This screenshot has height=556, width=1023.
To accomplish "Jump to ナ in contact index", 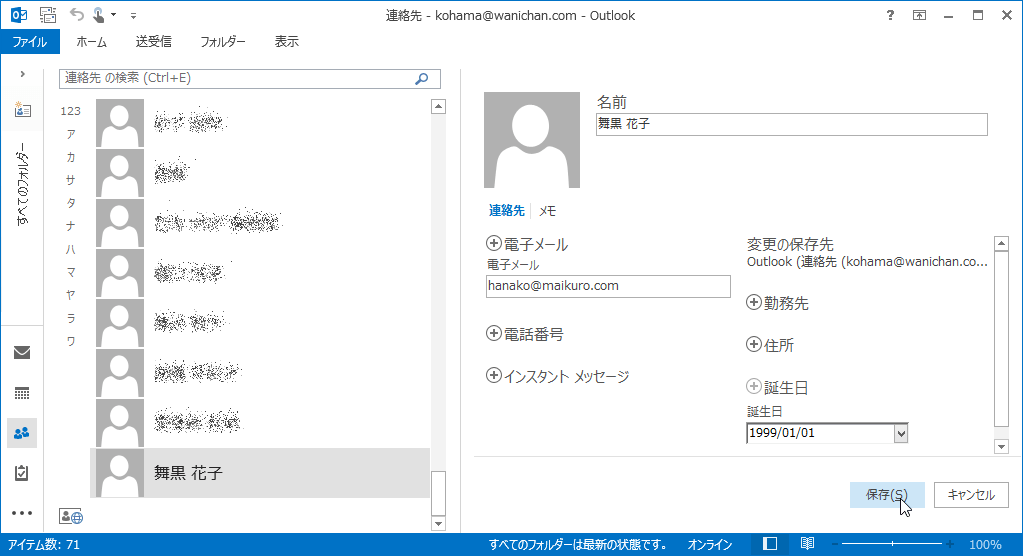I will [x=70, y=226].
